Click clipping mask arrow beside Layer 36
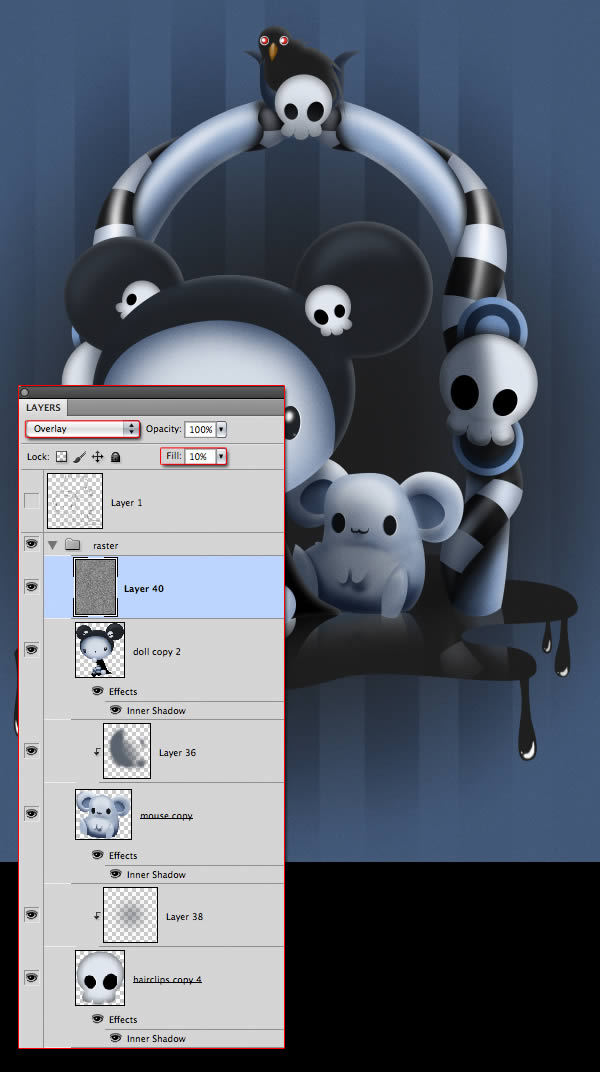Screen dimensions: 600x1072 click(x=96, y=752)
